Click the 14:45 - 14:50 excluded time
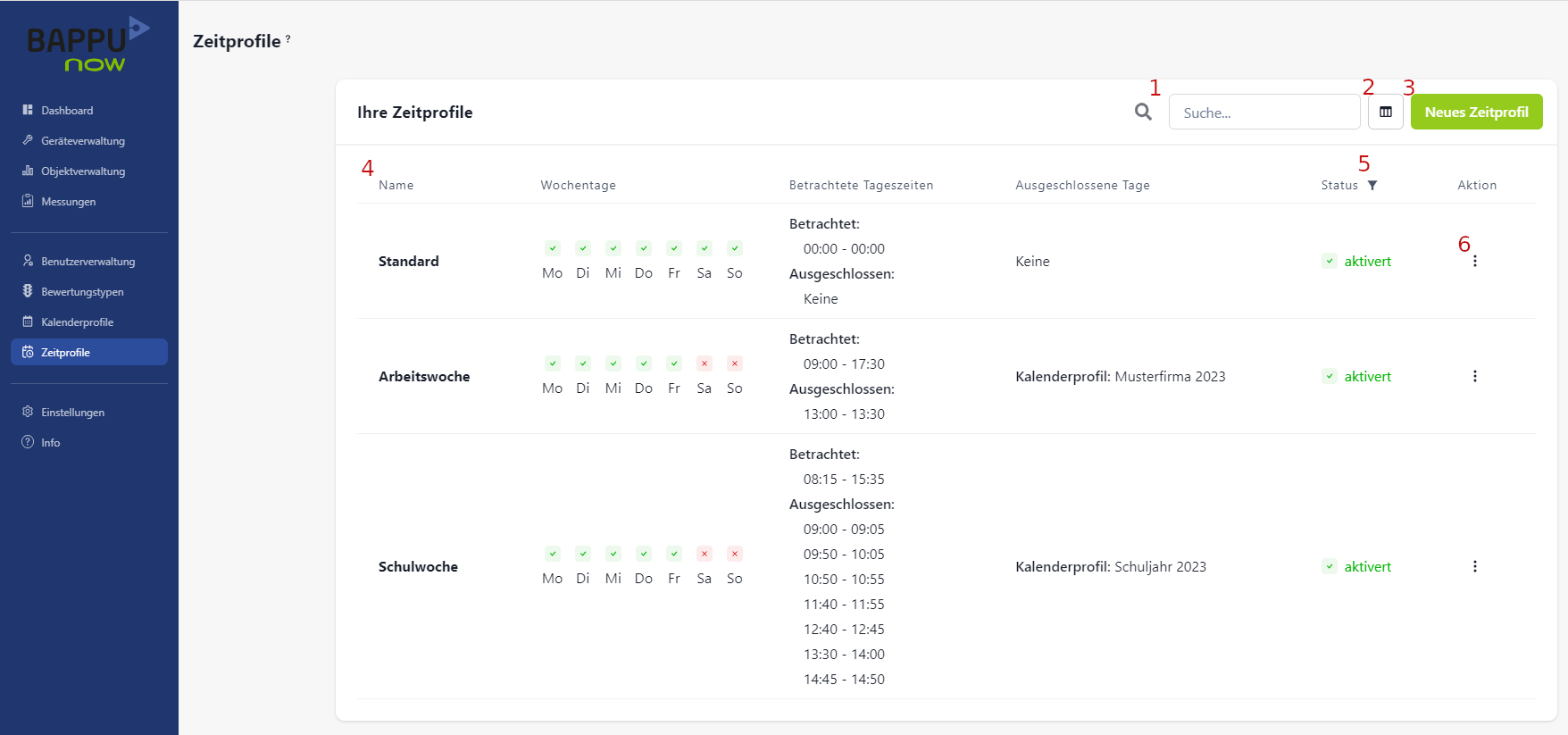 pyautogui.click(x=844, y=679)
